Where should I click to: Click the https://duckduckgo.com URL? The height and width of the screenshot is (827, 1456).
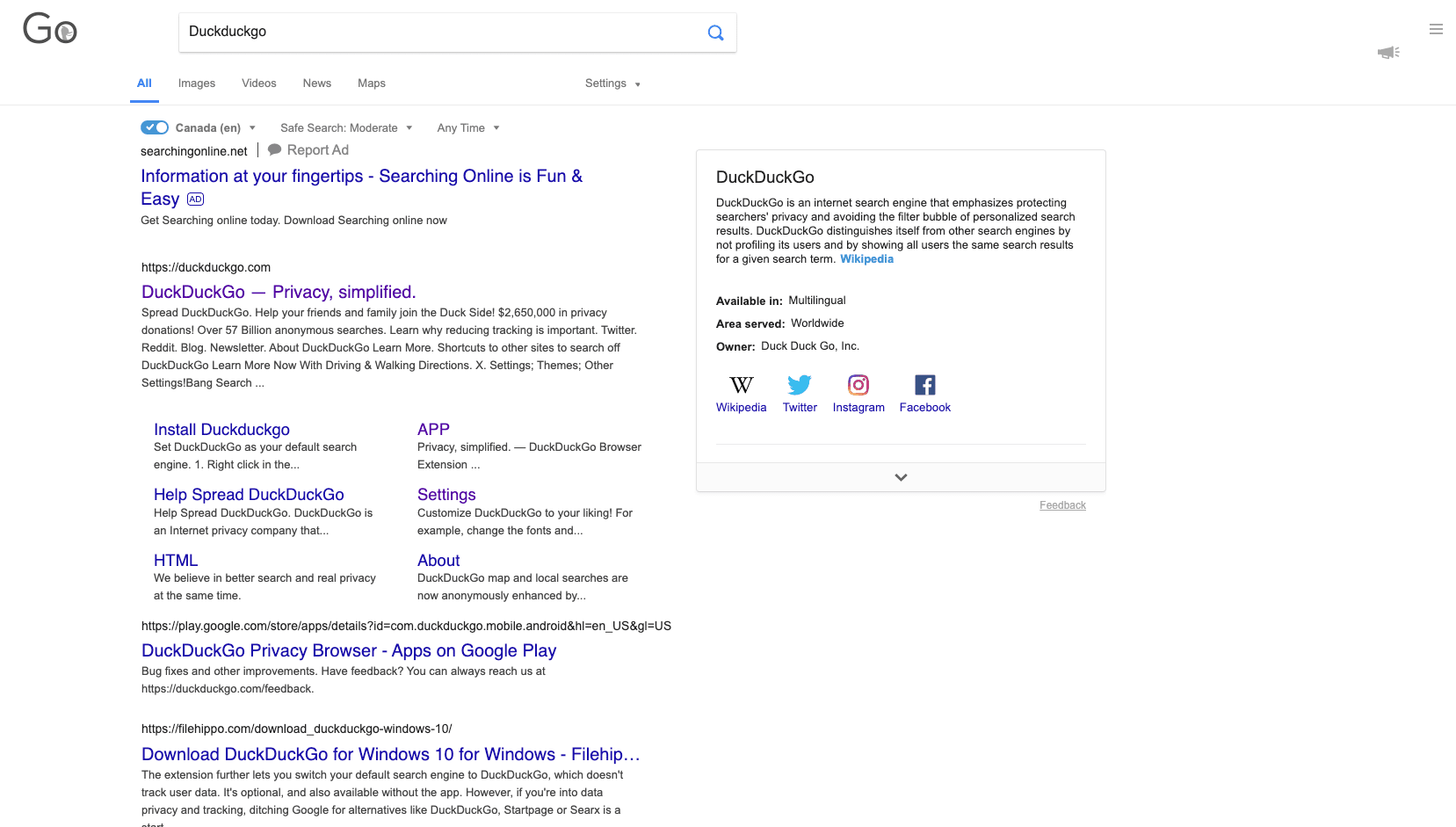tap(206, 267)
